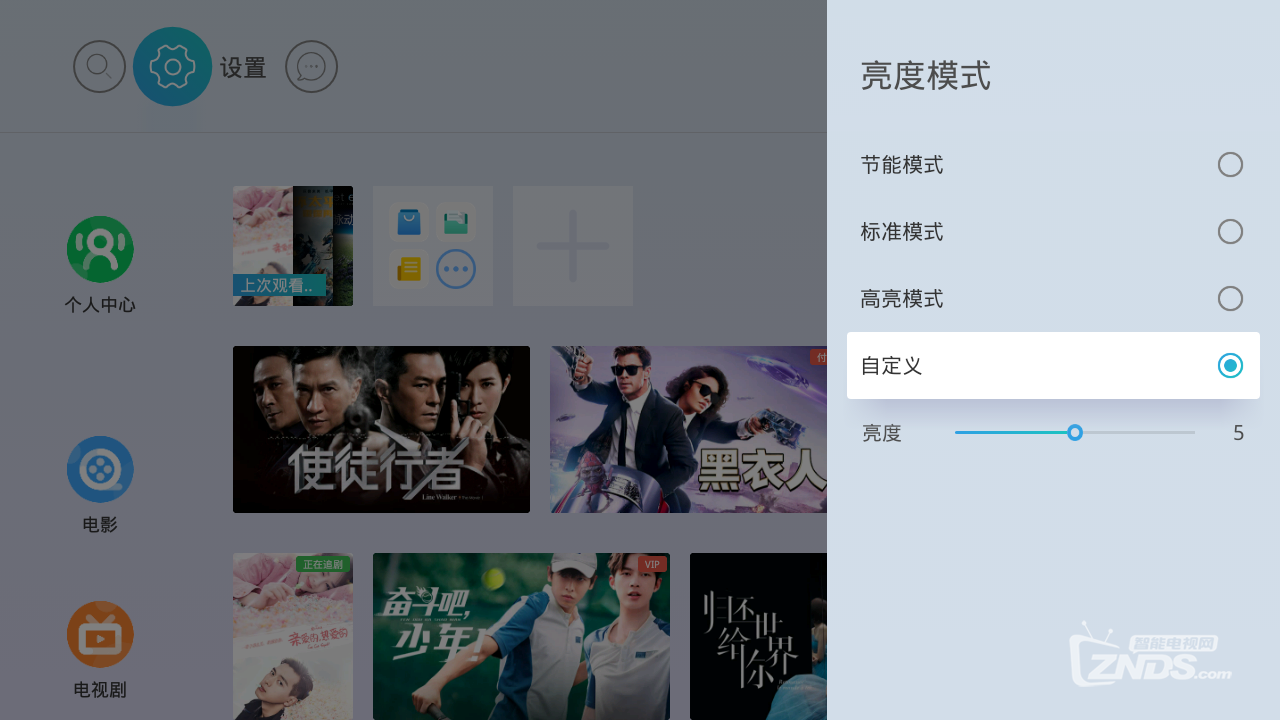
Task: Click the 亮度模式 panel title
Action: [926, 76]
